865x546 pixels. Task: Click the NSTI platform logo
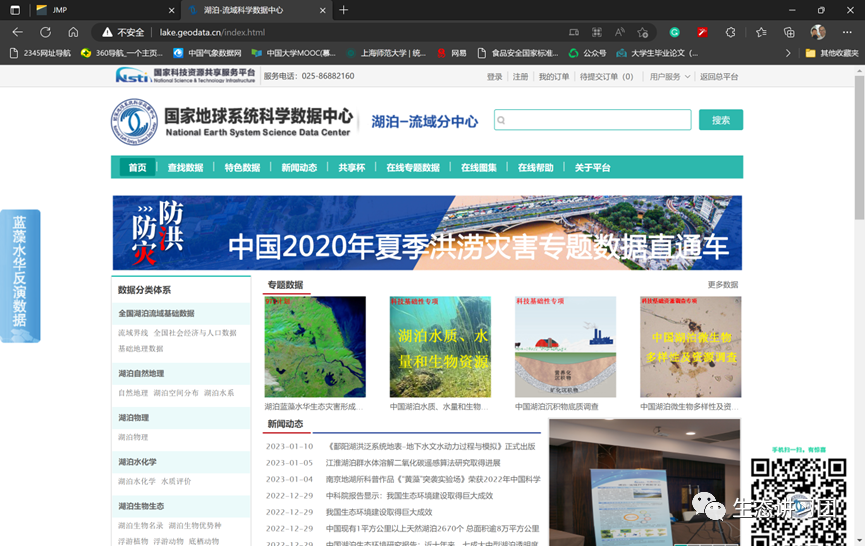(x=185, y=76)
